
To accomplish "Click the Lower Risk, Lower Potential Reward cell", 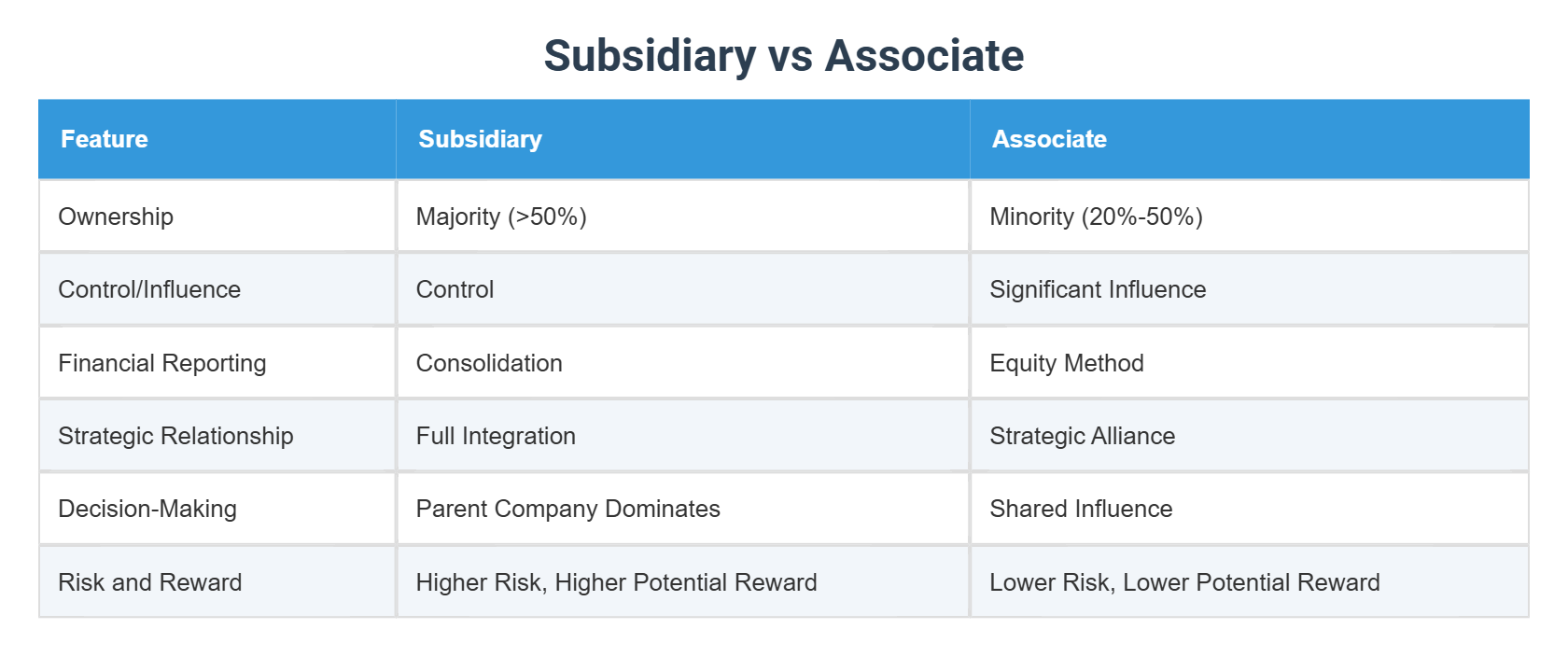I will (x=1184, y=582).
